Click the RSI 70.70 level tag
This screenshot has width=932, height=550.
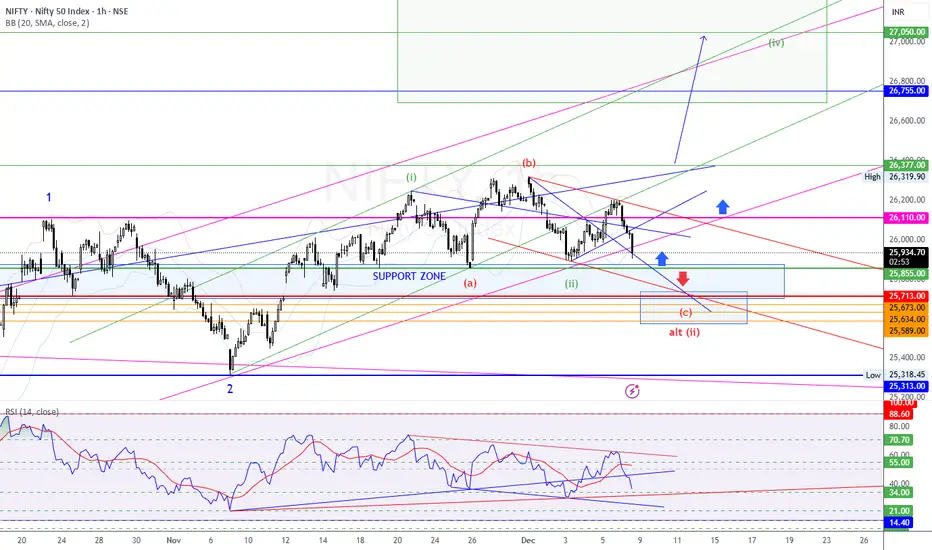tap(899, 440)
